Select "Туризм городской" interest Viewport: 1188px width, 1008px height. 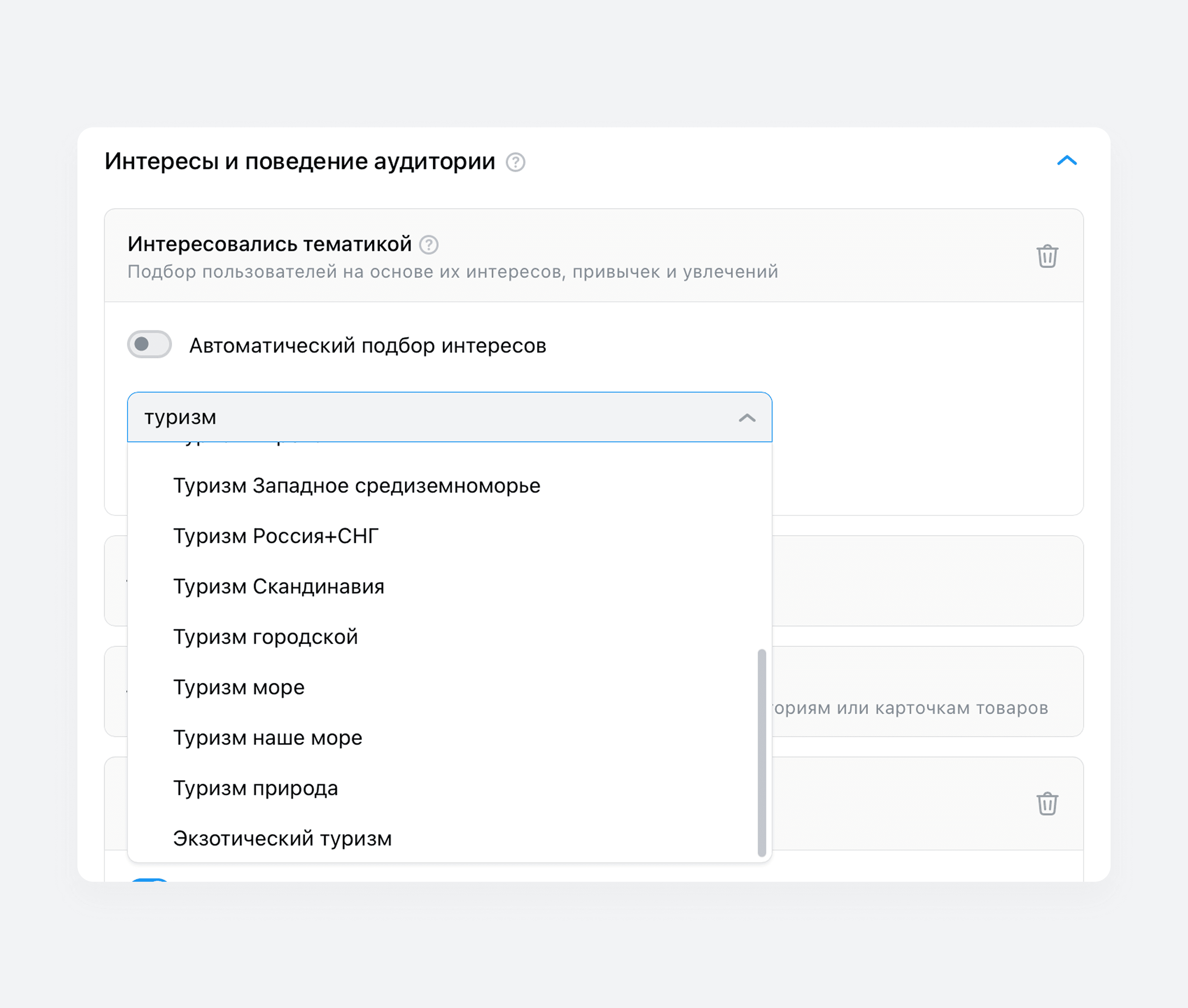point(266,637)
